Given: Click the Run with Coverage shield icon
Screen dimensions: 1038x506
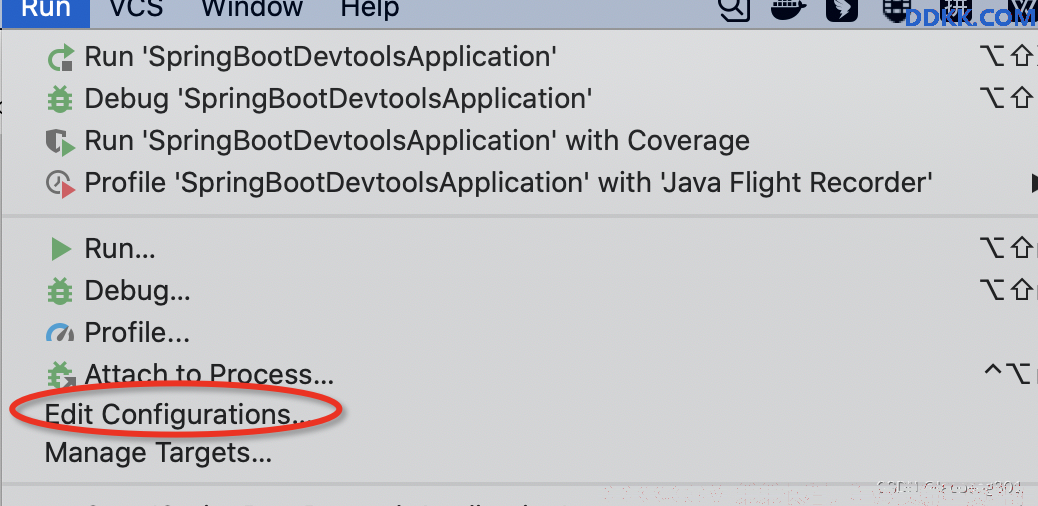Looking at the screenshot, I should [x=60, y=142].
